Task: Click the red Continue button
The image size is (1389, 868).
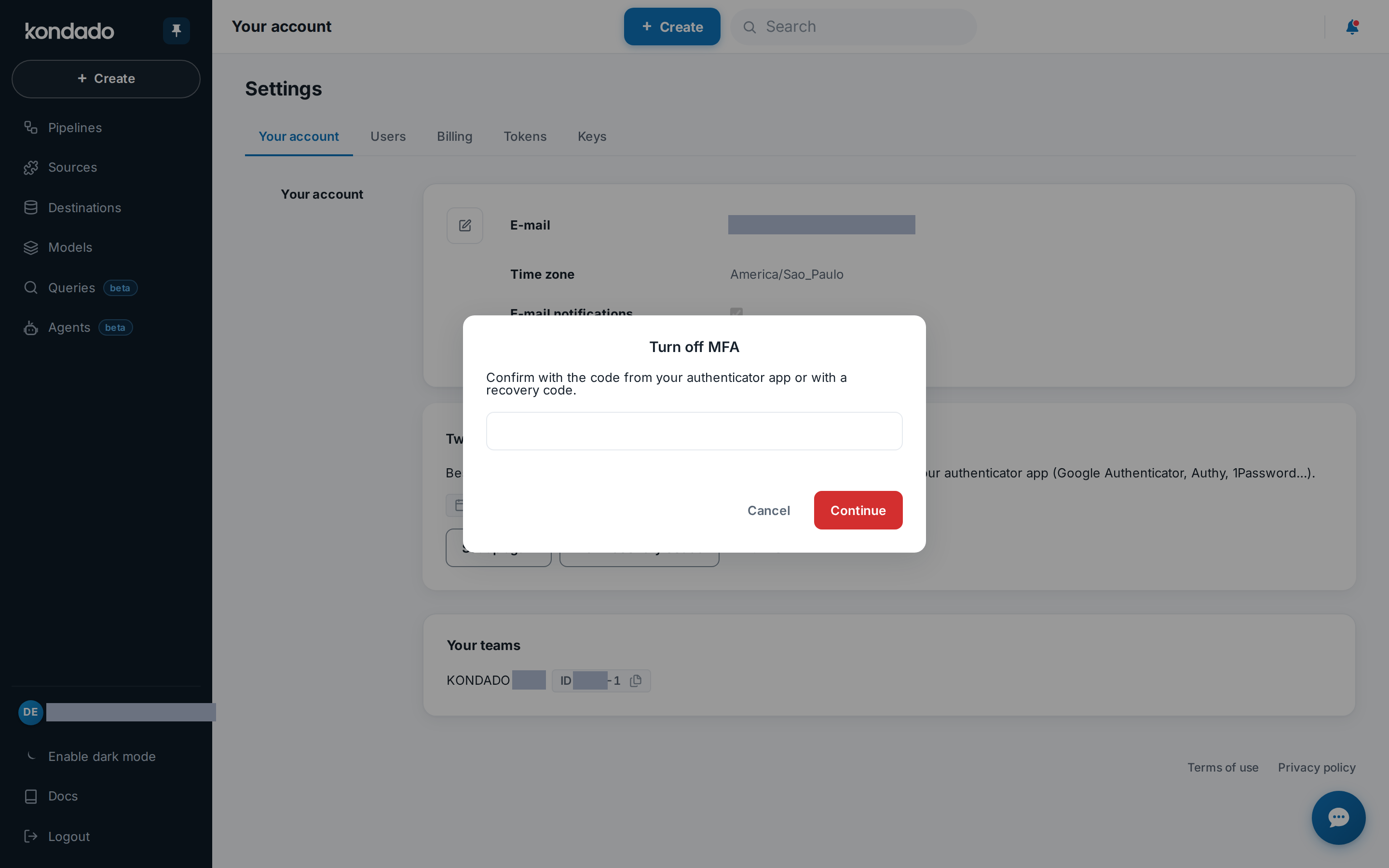Action: (858, 510)
